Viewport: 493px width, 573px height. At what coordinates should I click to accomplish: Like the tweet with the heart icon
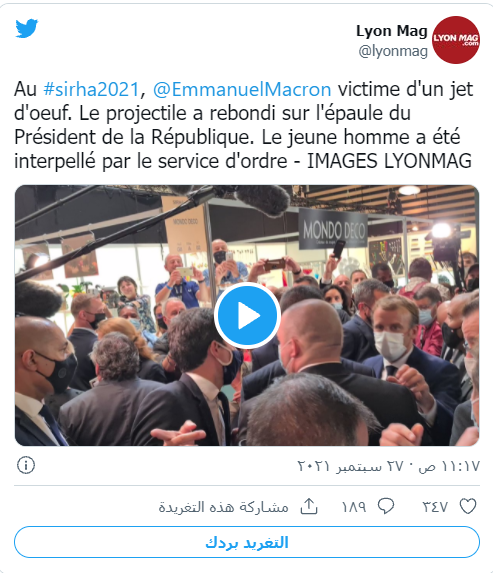[468, 506]
